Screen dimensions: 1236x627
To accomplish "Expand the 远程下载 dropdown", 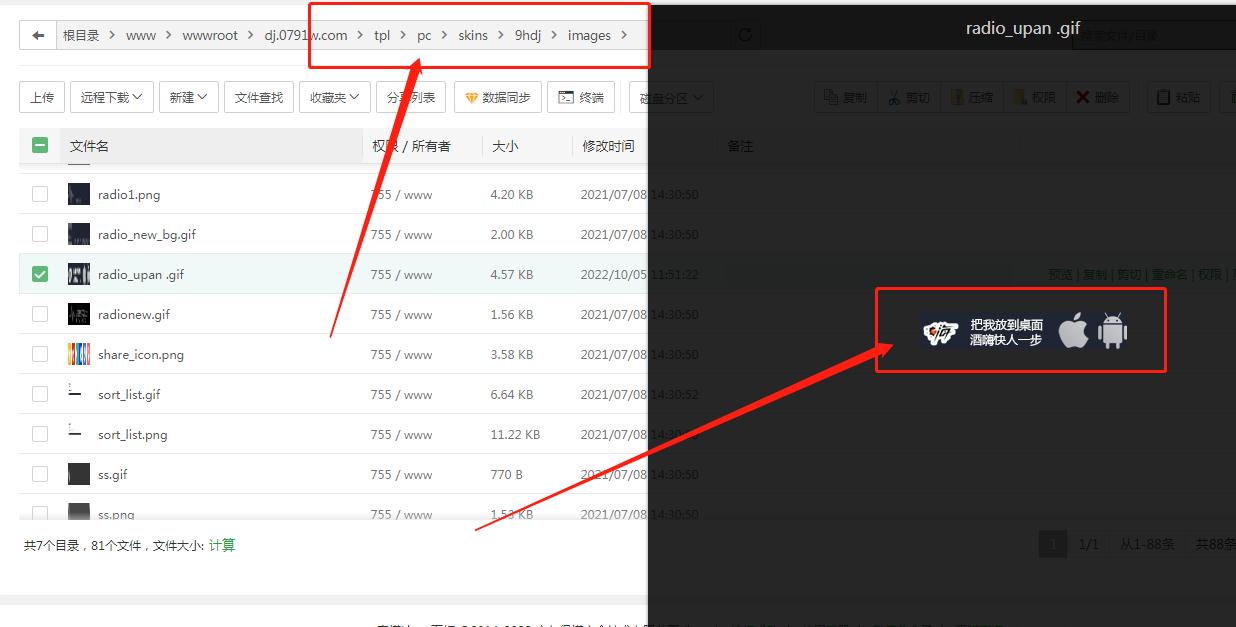I will coord(111,97).
